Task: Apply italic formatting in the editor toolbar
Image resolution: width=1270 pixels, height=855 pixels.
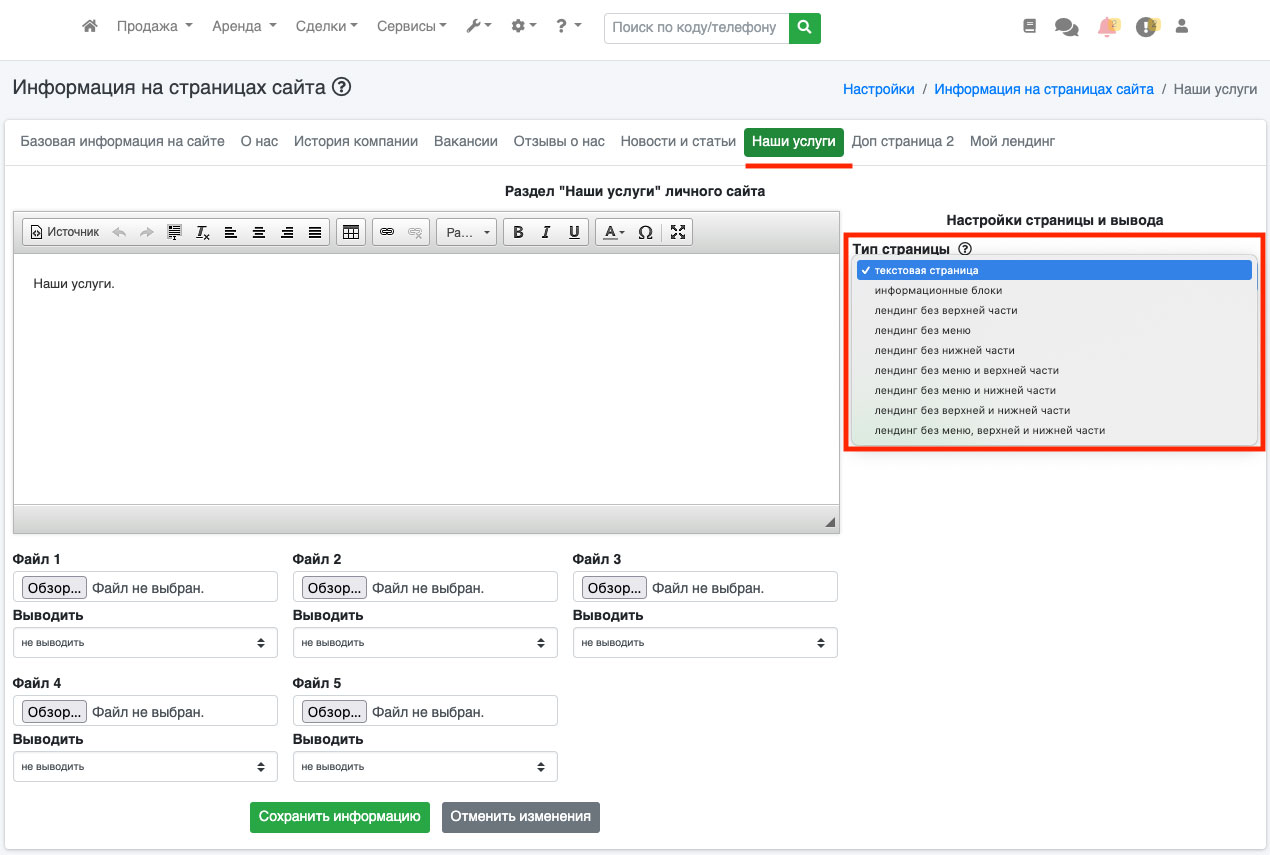Action: coord(546,232)
